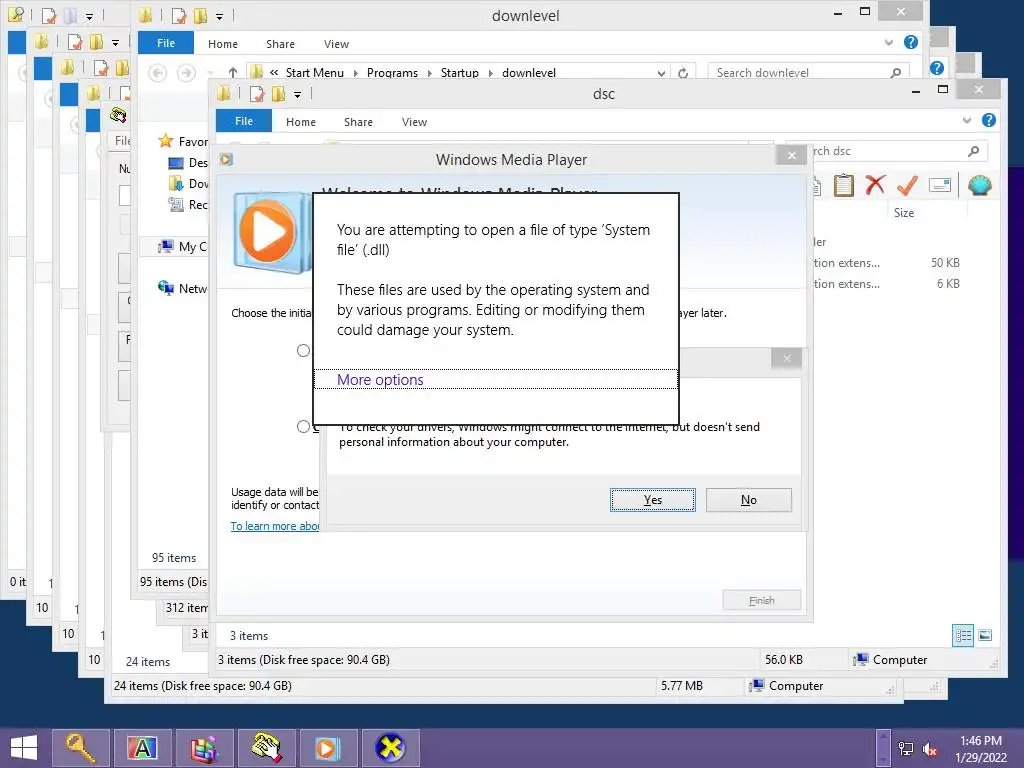The height and width of the screenshot is (768, 1024).
Task: Open downlevel Quick Access Toolbar dropdown arrow
Action: (x=219, y=16)
